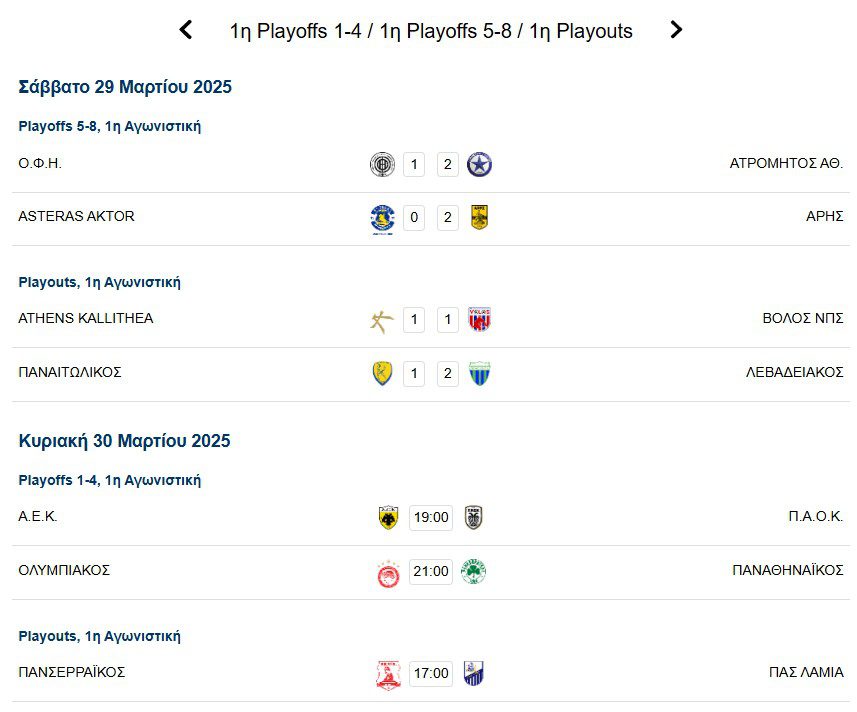Click the Volos NPS crest
This screenshot has height=712, width=857.
(479, 320)
